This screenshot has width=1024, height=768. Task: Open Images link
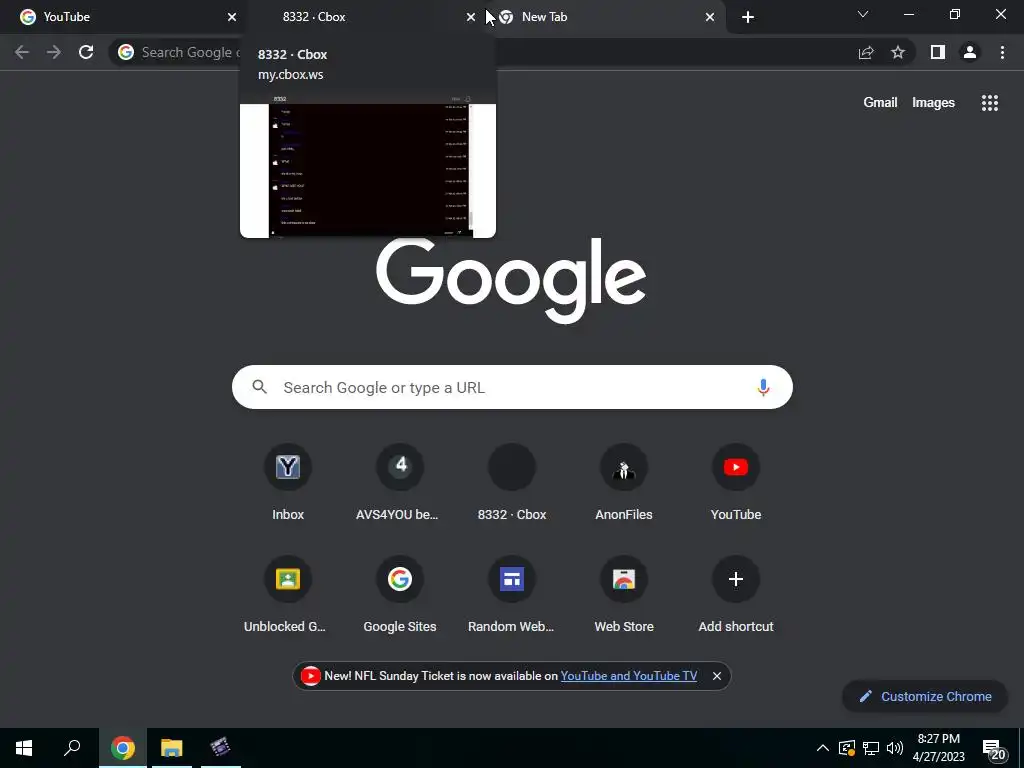(x=933, y=103)
